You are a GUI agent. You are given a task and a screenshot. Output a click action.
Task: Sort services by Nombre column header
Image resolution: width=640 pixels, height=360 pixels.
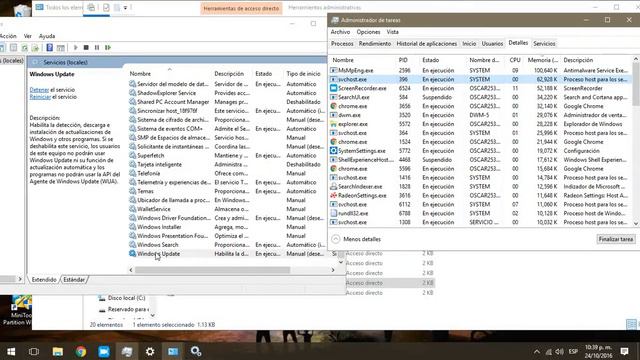[x=169, y=73]
